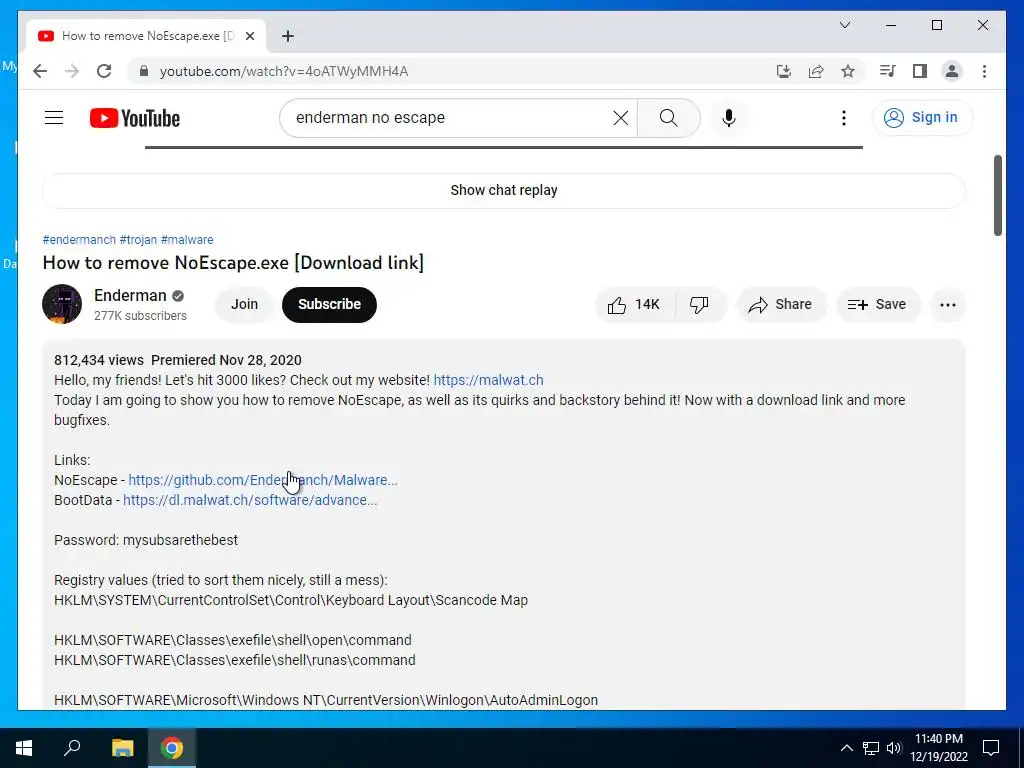
Task: Click "277K subscribers" text
Action: point(140,315)
